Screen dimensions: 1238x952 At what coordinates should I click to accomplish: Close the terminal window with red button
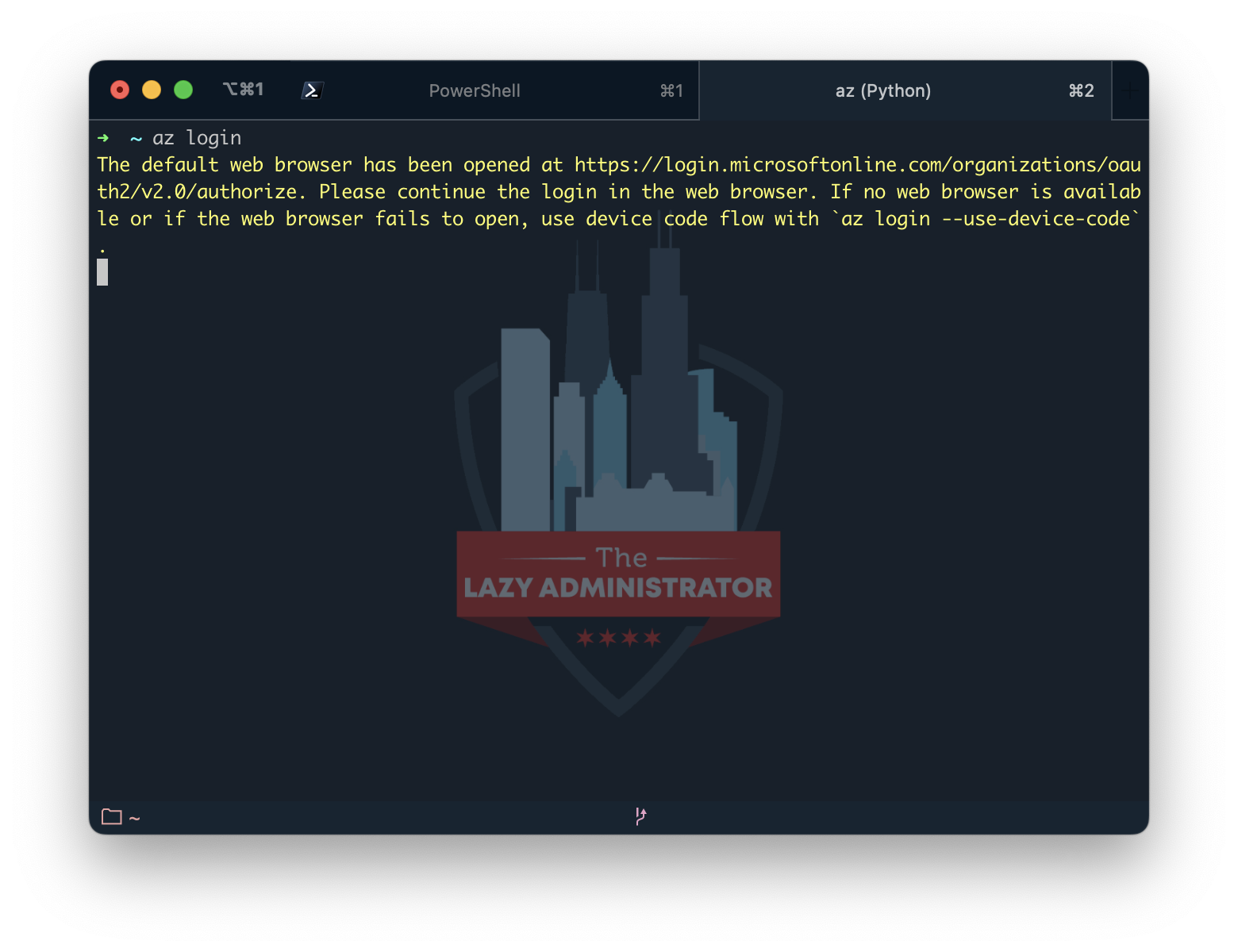tap(120, 90)
